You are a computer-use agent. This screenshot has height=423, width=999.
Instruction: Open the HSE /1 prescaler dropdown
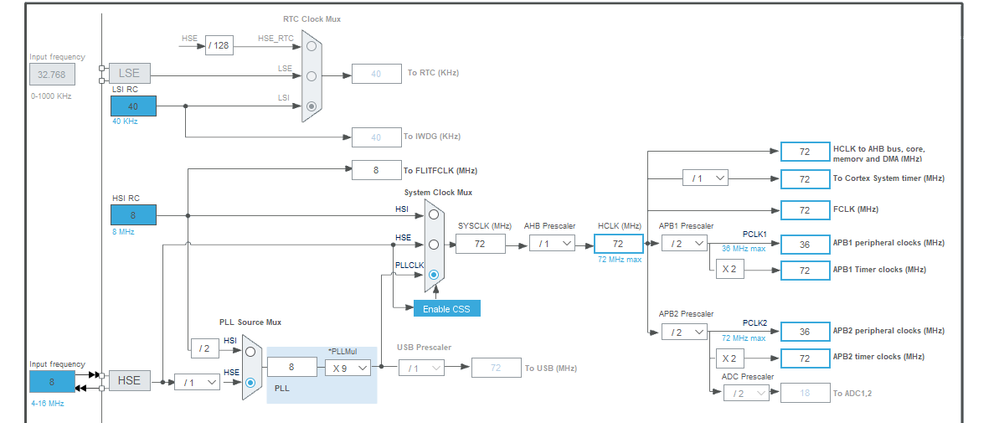(x=197, y=382)
